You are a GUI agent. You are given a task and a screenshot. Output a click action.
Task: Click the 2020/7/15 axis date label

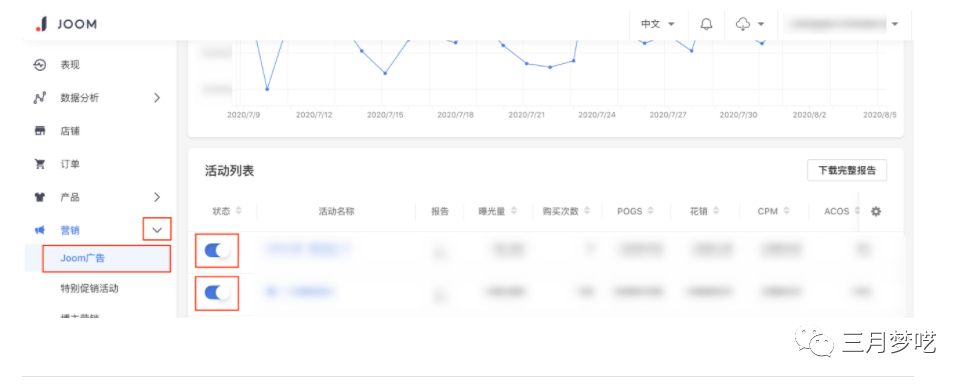click(385, 115)
